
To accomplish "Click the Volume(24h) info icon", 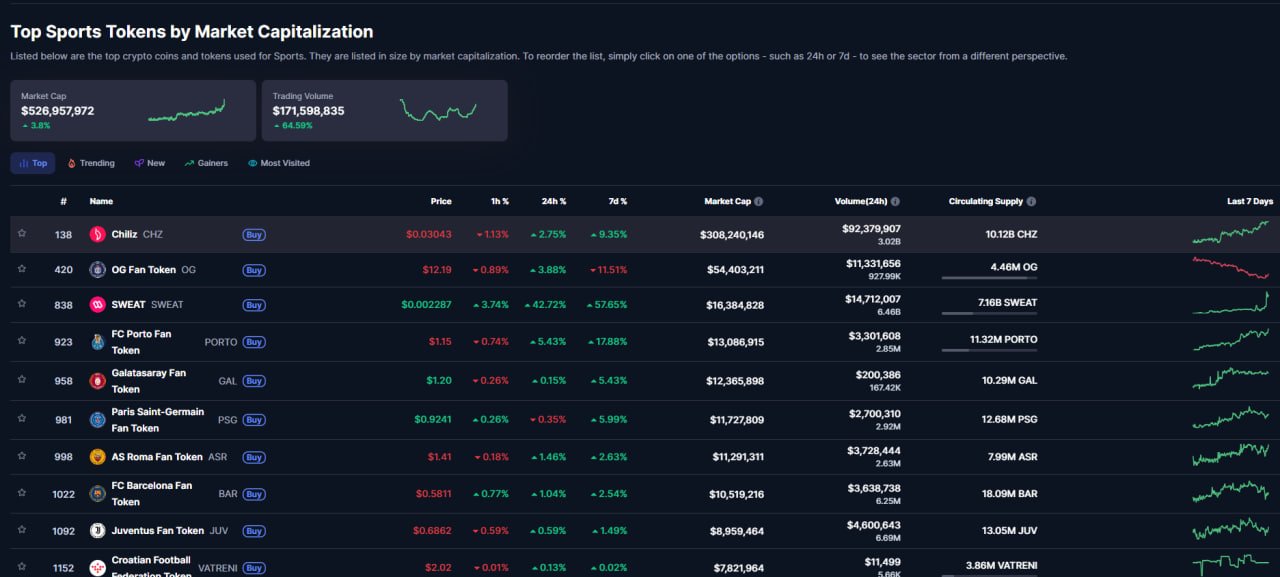I will click(x=895, y=201).
